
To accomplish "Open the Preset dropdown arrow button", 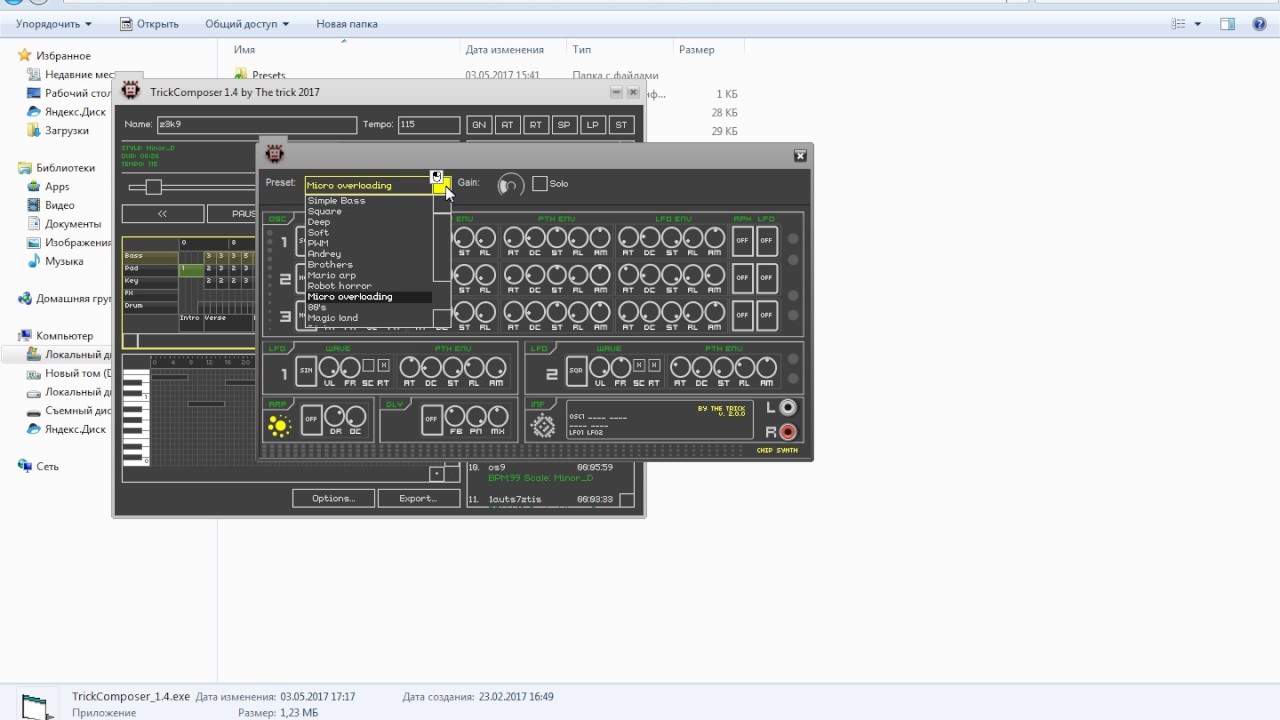I will click(x=441, y=185).
